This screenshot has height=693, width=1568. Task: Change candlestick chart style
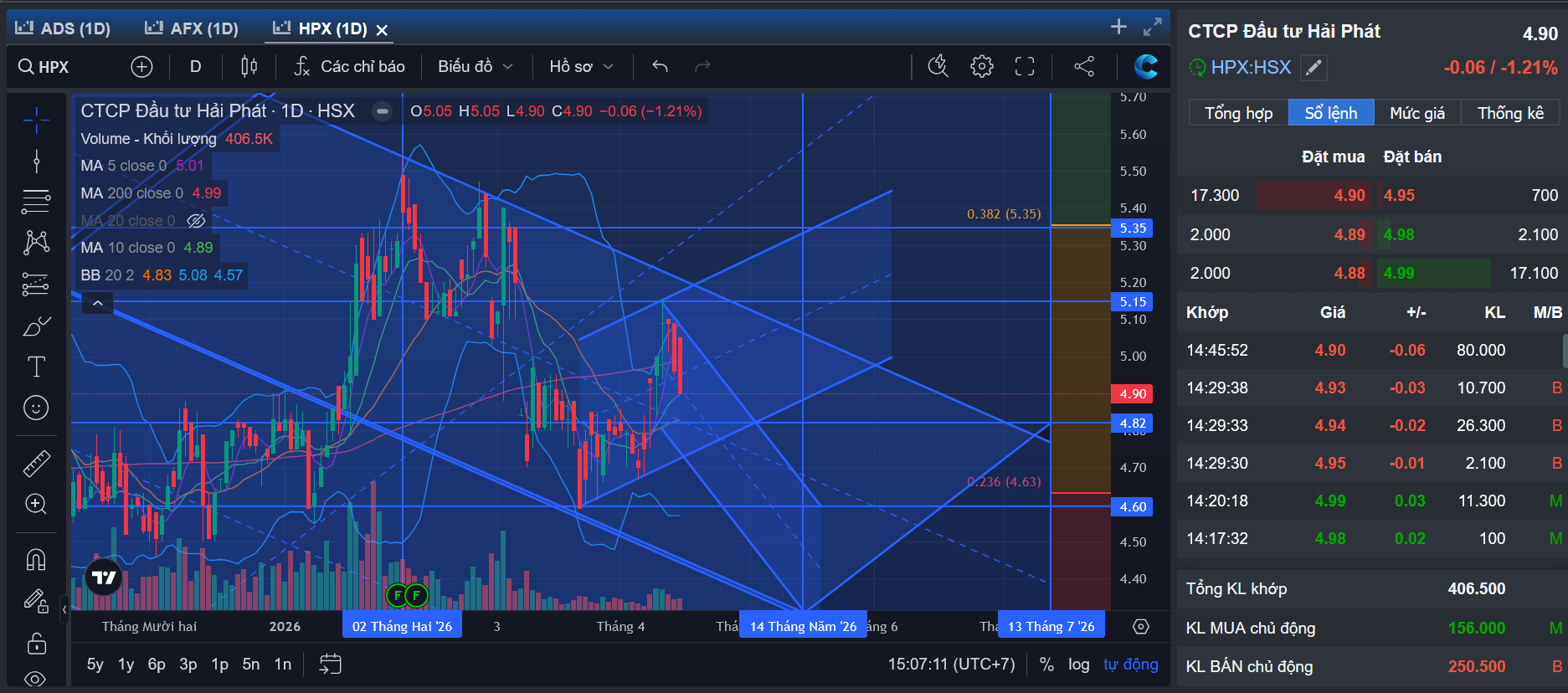click(249, 66)
